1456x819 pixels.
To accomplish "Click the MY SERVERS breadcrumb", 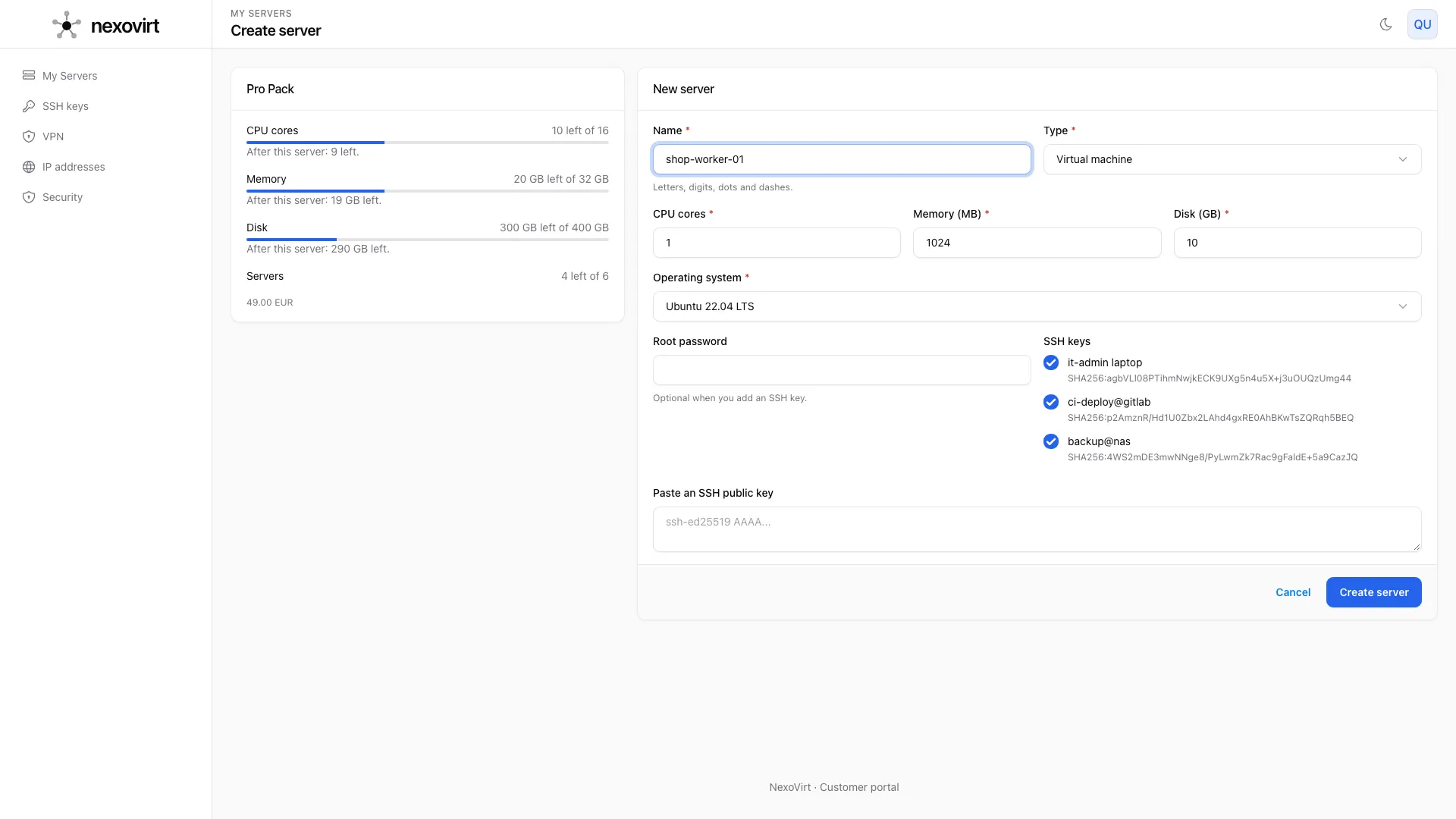I will pyautogui.click(x=261, y=14).
